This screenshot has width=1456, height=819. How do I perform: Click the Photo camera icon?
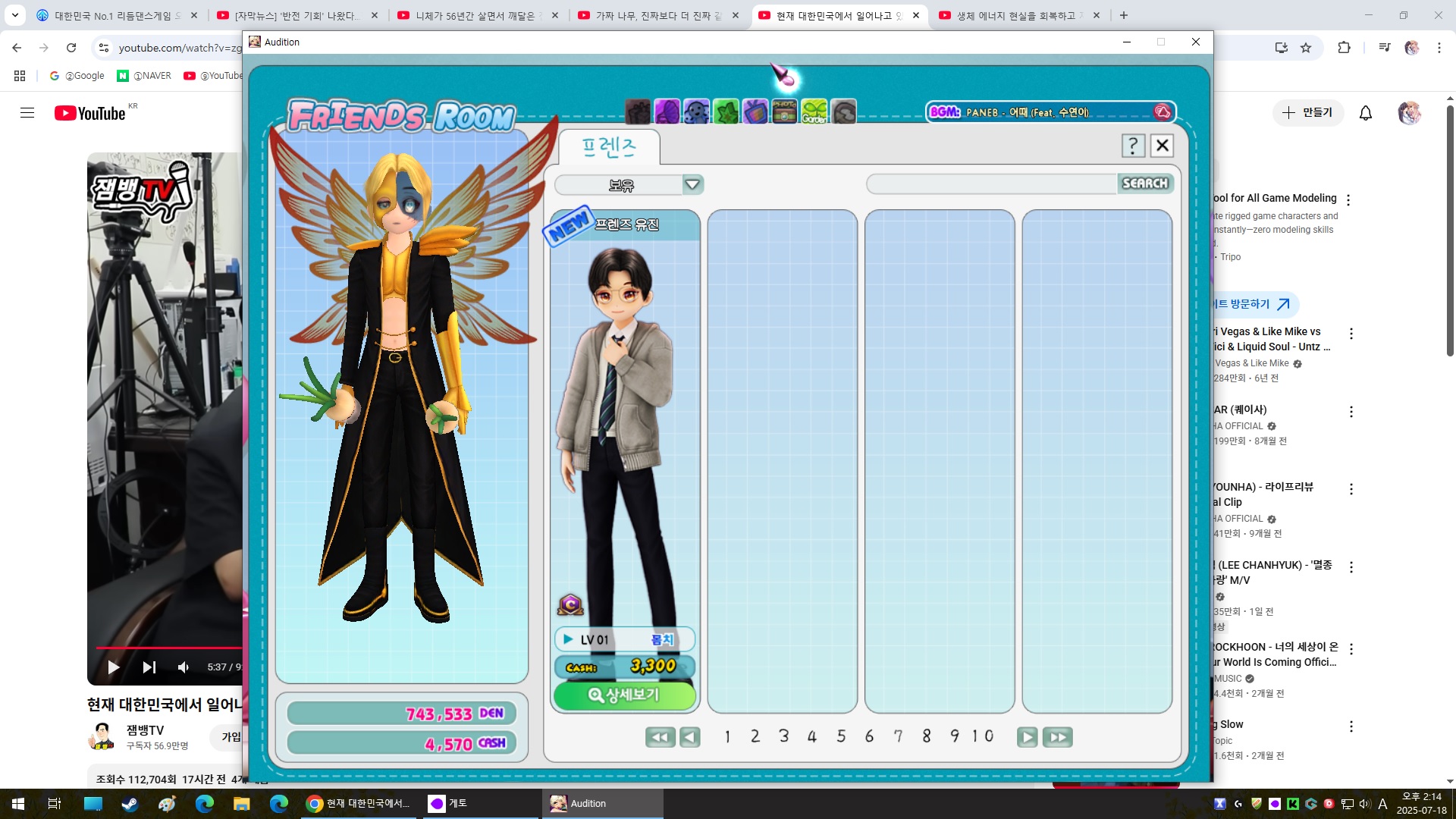(x=785, y=112)
